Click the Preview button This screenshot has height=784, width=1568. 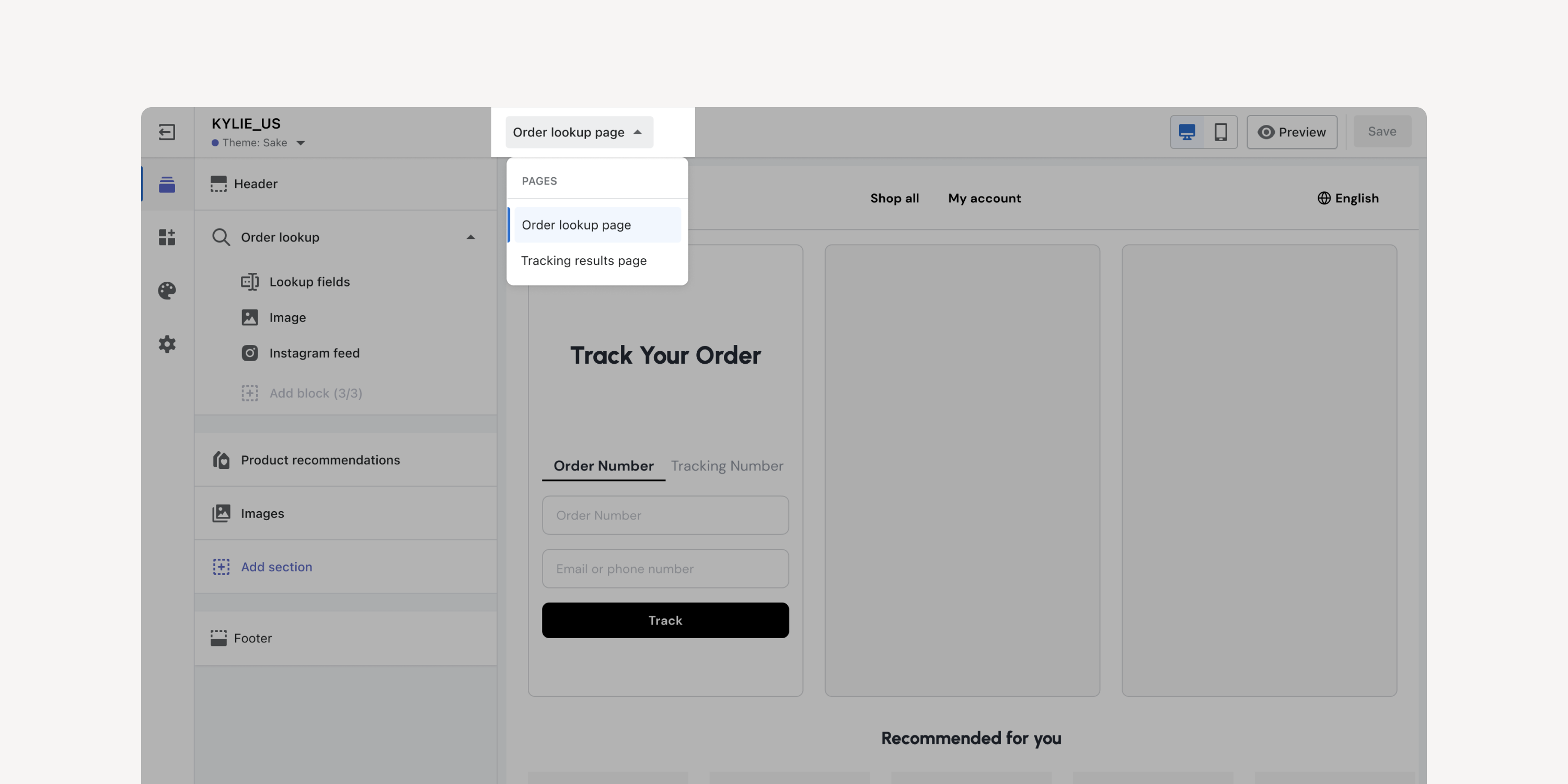pyautogui.click(x=1292, y=132)
